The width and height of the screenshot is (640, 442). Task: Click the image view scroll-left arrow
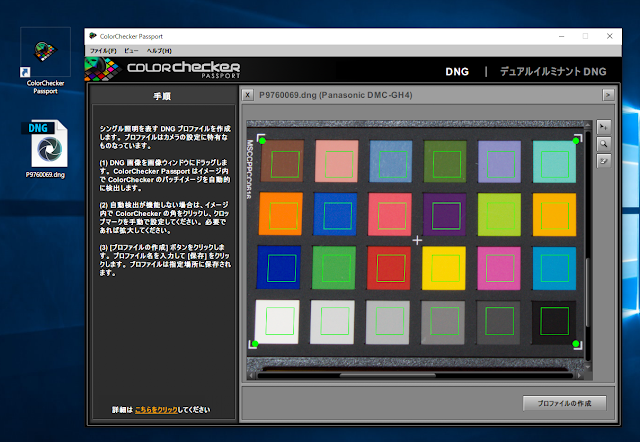tap(251, 375)
